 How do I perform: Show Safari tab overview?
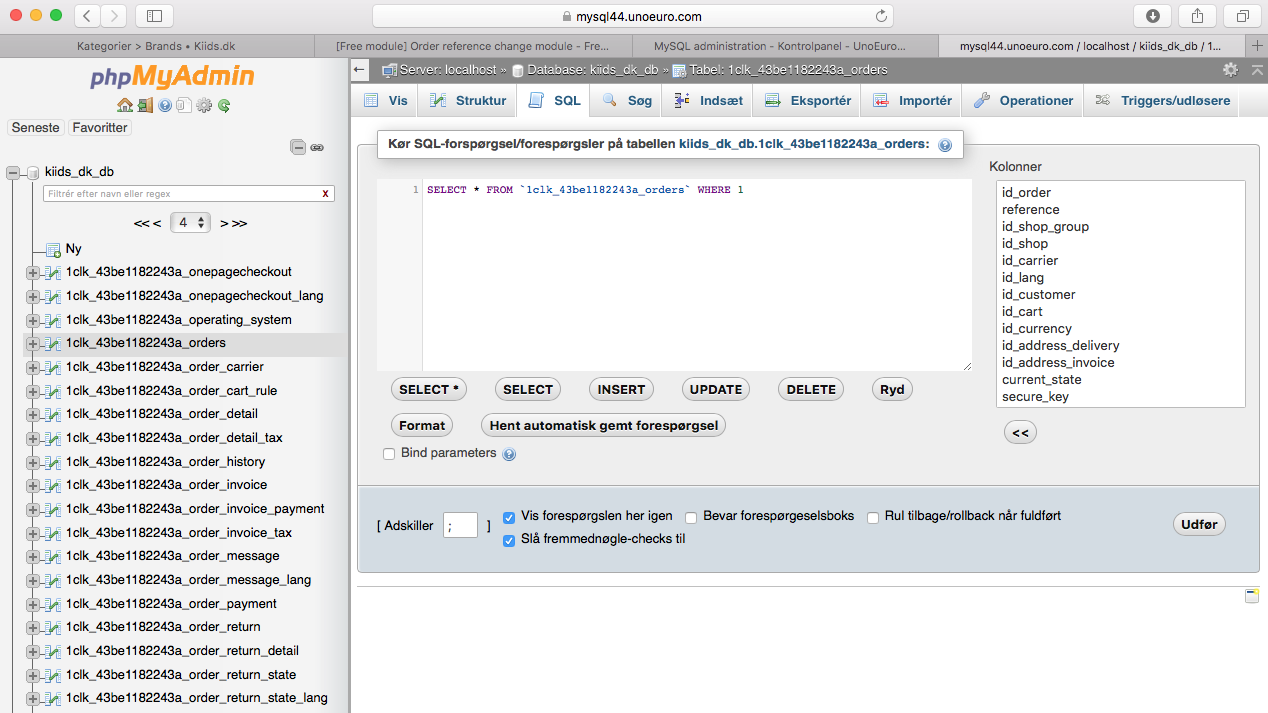tap(1242, 16)
